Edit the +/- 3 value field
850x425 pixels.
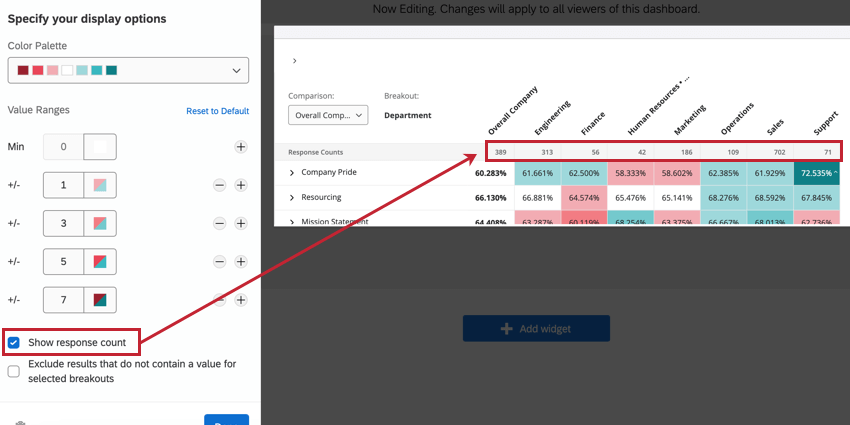pyautogui.click(x=63, y=223)
